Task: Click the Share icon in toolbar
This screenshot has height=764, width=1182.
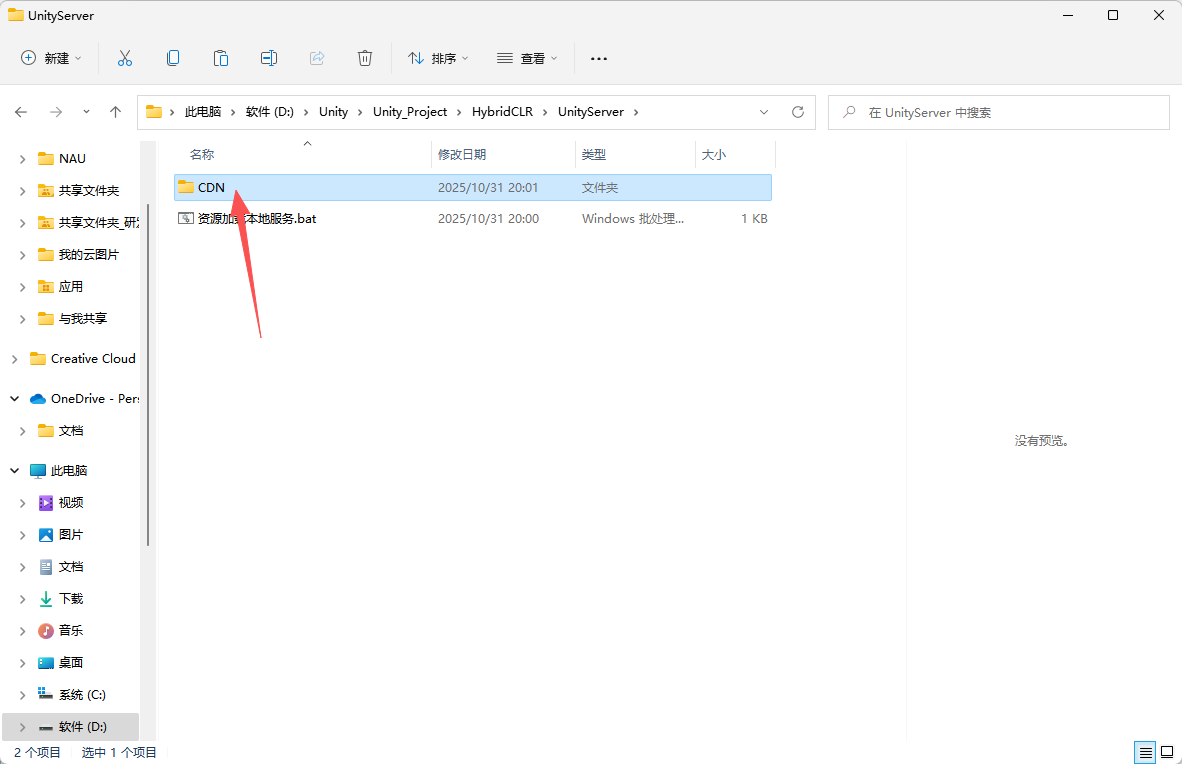Action: [x=317, y=58]
